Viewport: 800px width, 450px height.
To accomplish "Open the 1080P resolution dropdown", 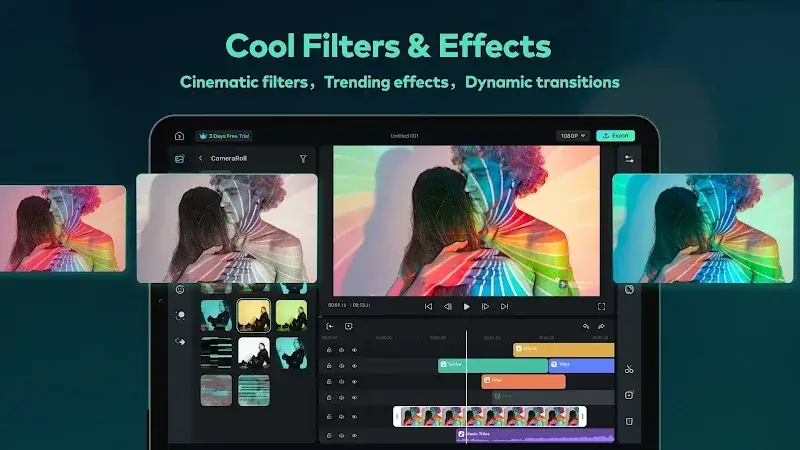I will point(572,136).
